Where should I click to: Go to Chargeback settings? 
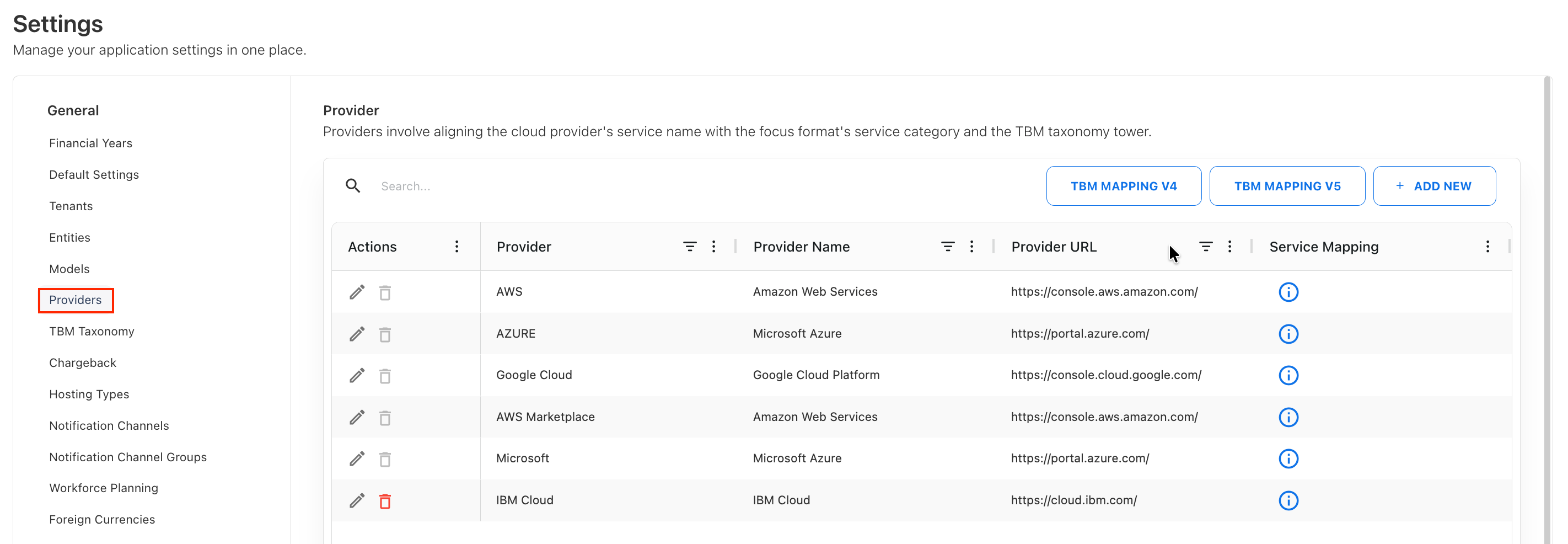(83, 363)
